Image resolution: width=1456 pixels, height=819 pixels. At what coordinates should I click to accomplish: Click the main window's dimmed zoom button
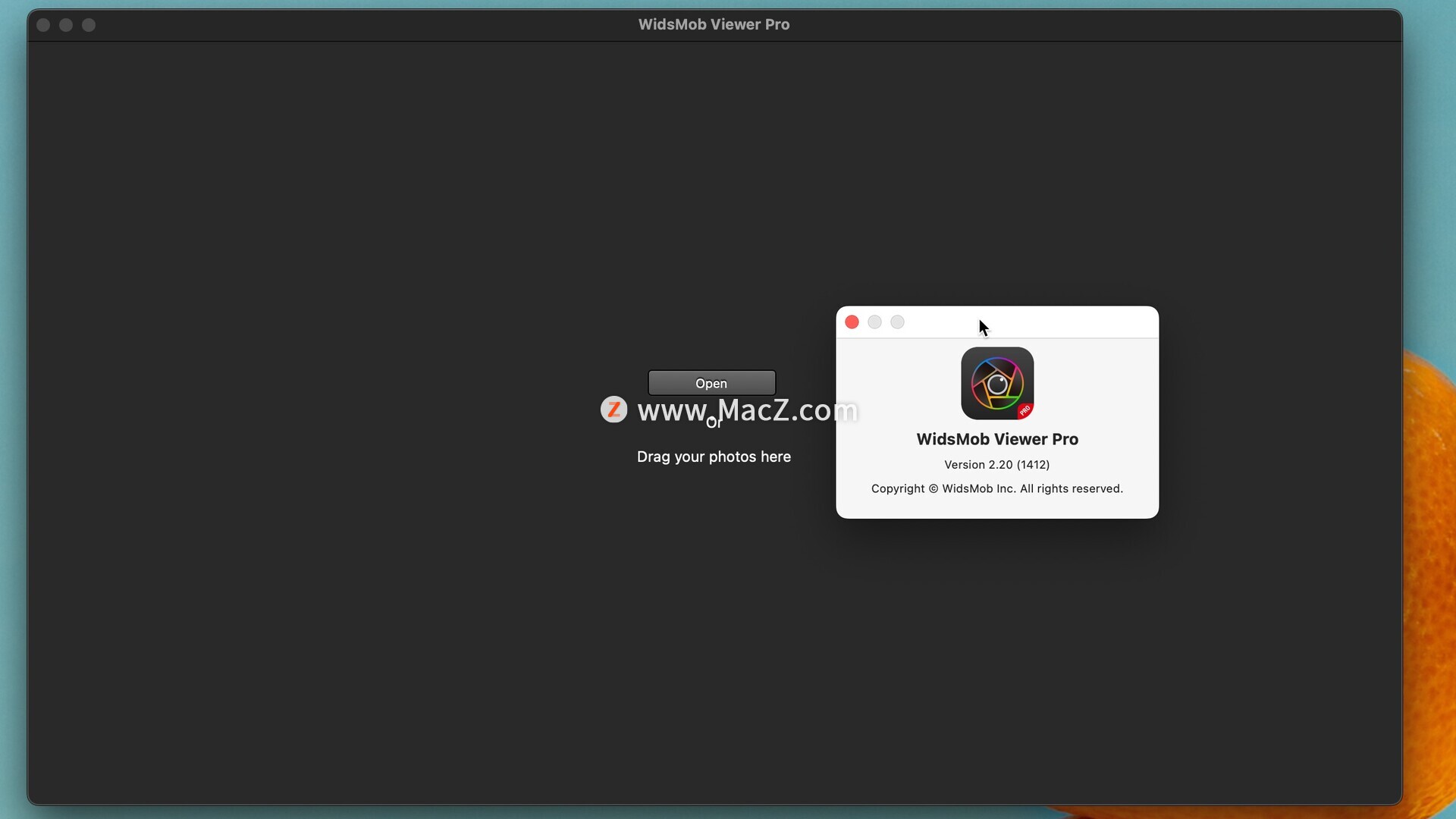89,25
